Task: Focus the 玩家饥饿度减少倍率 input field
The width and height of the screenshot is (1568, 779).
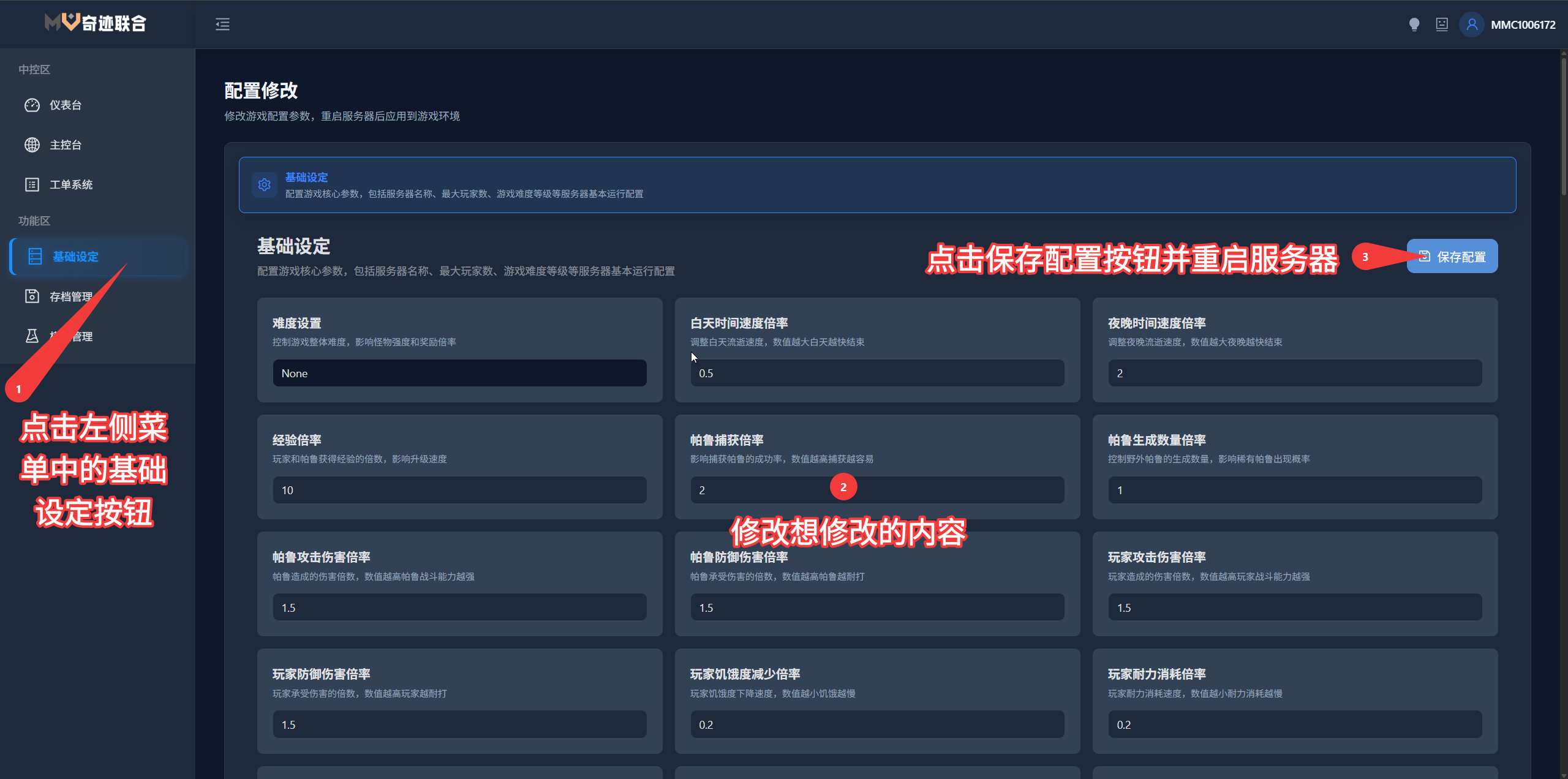Action: (877, 724)
